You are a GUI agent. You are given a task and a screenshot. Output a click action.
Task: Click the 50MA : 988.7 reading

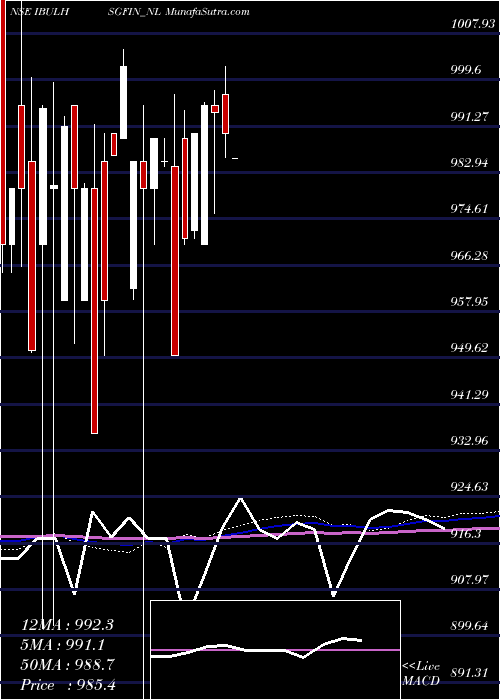(x=68, y=665)
